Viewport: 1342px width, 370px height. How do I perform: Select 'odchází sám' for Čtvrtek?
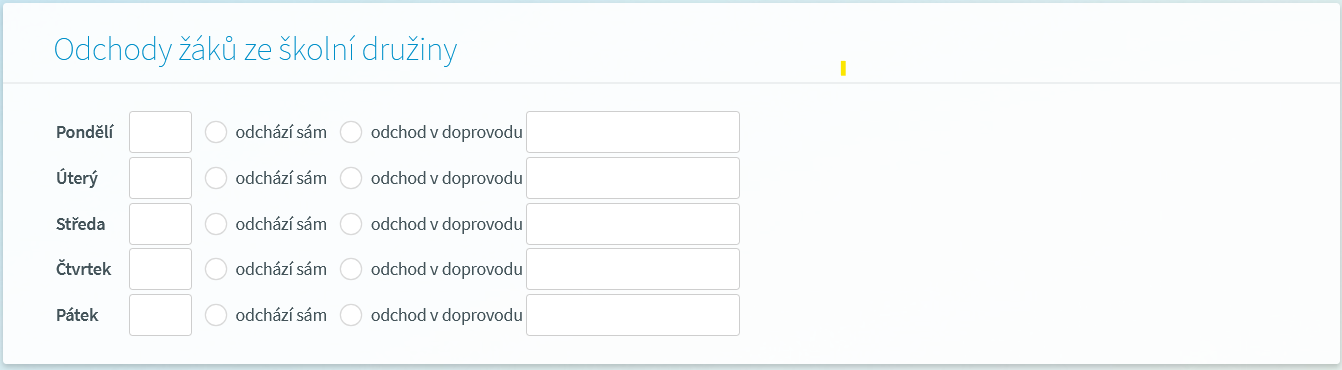216,269
